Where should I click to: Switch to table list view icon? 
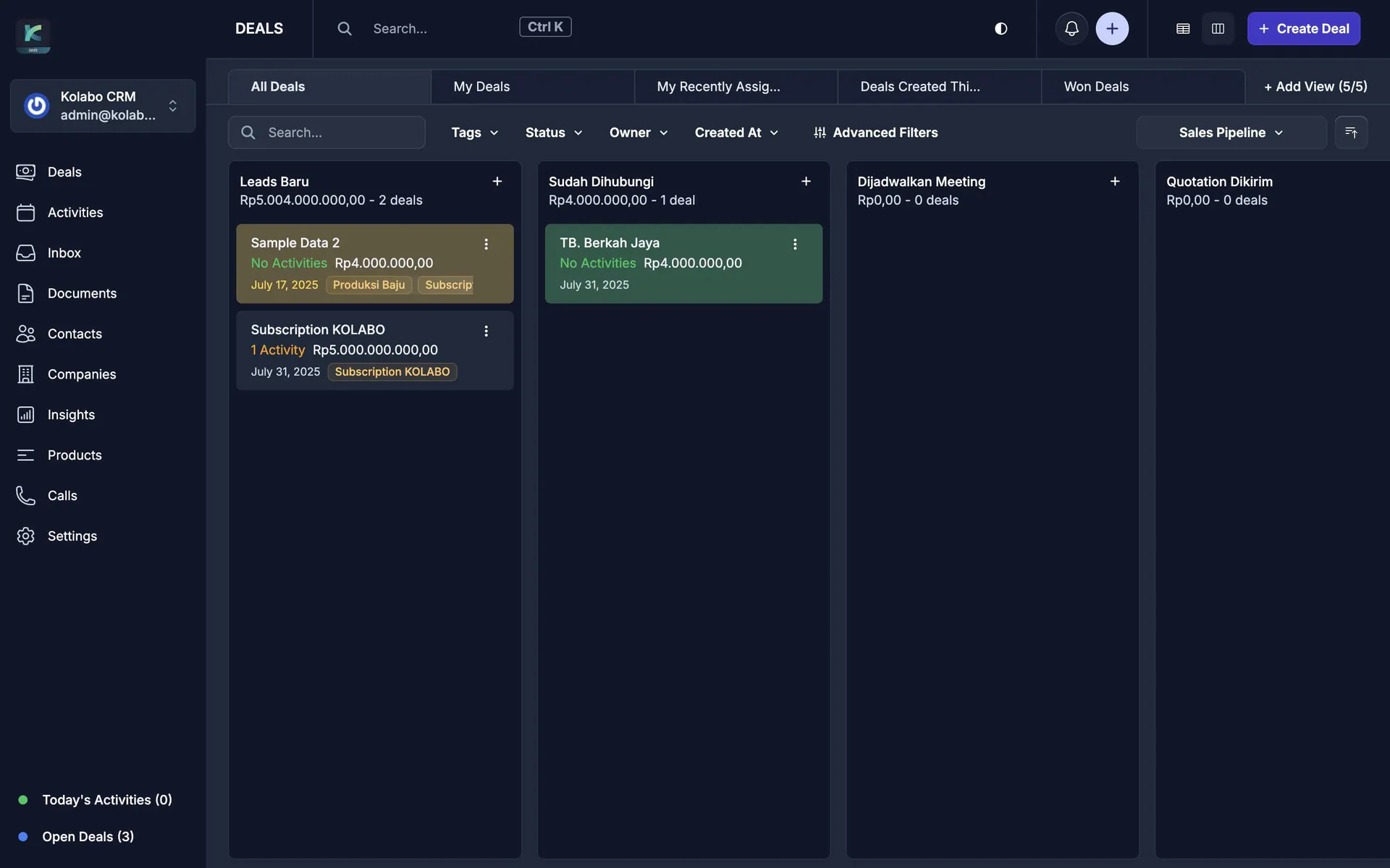[1183, 28]
